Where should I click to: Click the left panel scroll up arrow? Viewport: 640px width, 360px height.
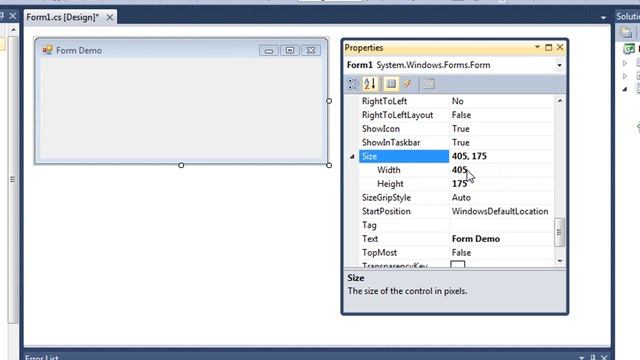(x=13, y=30)
